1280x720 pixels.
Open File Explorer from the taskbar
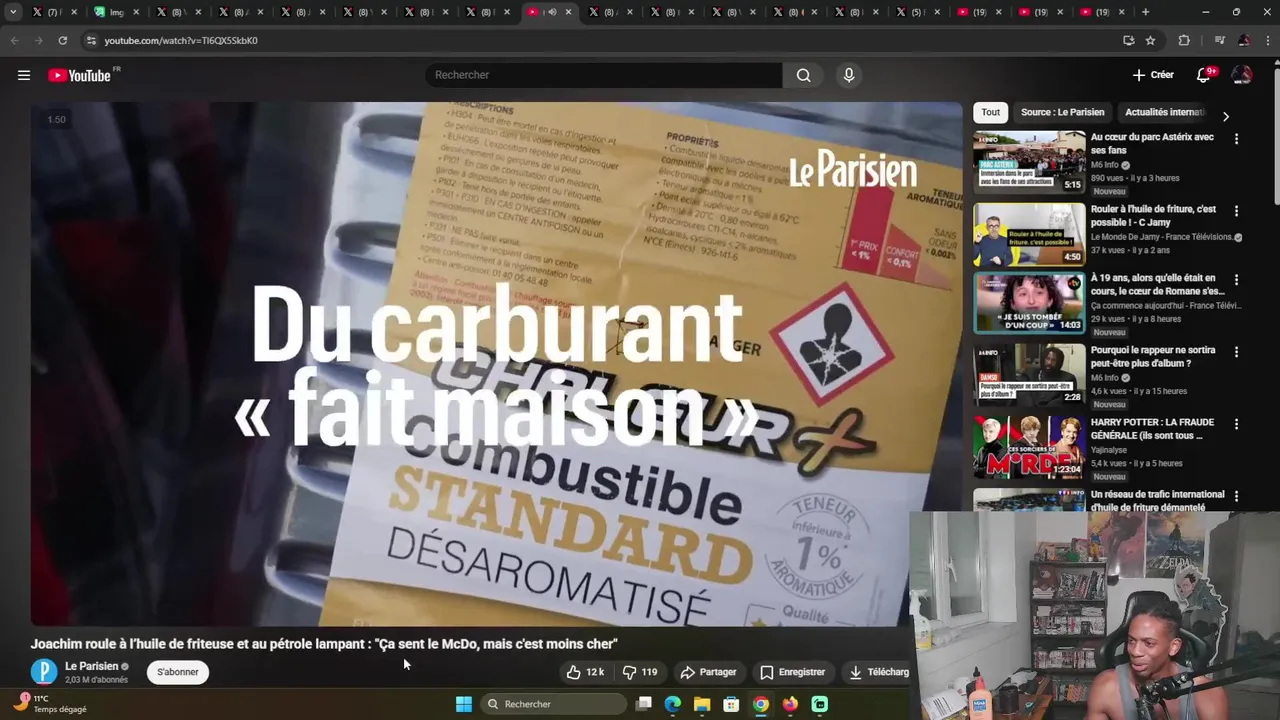click(x=702, y=704)
